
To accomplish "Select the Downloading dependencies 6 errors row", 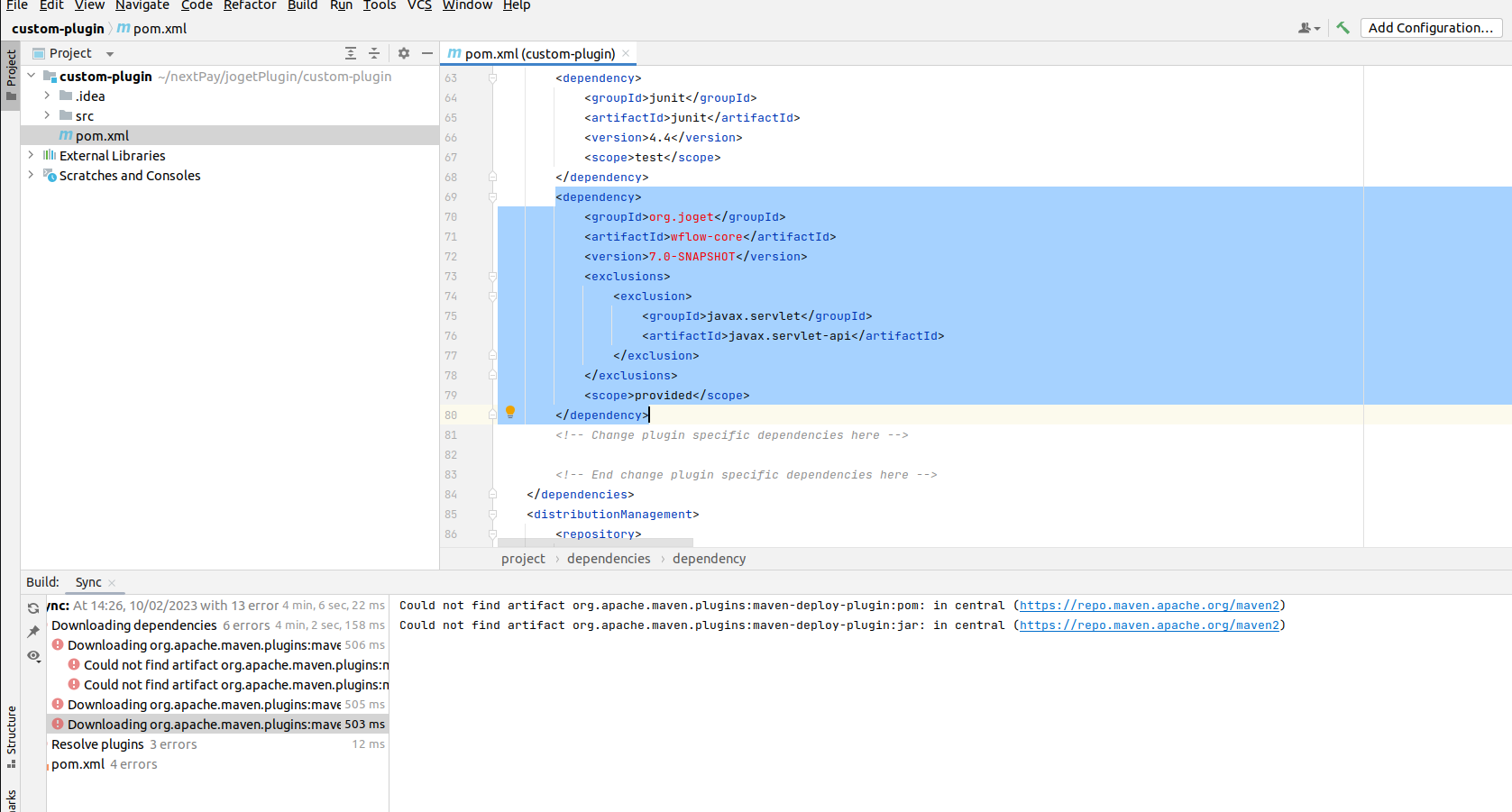I will click(217, 625).
